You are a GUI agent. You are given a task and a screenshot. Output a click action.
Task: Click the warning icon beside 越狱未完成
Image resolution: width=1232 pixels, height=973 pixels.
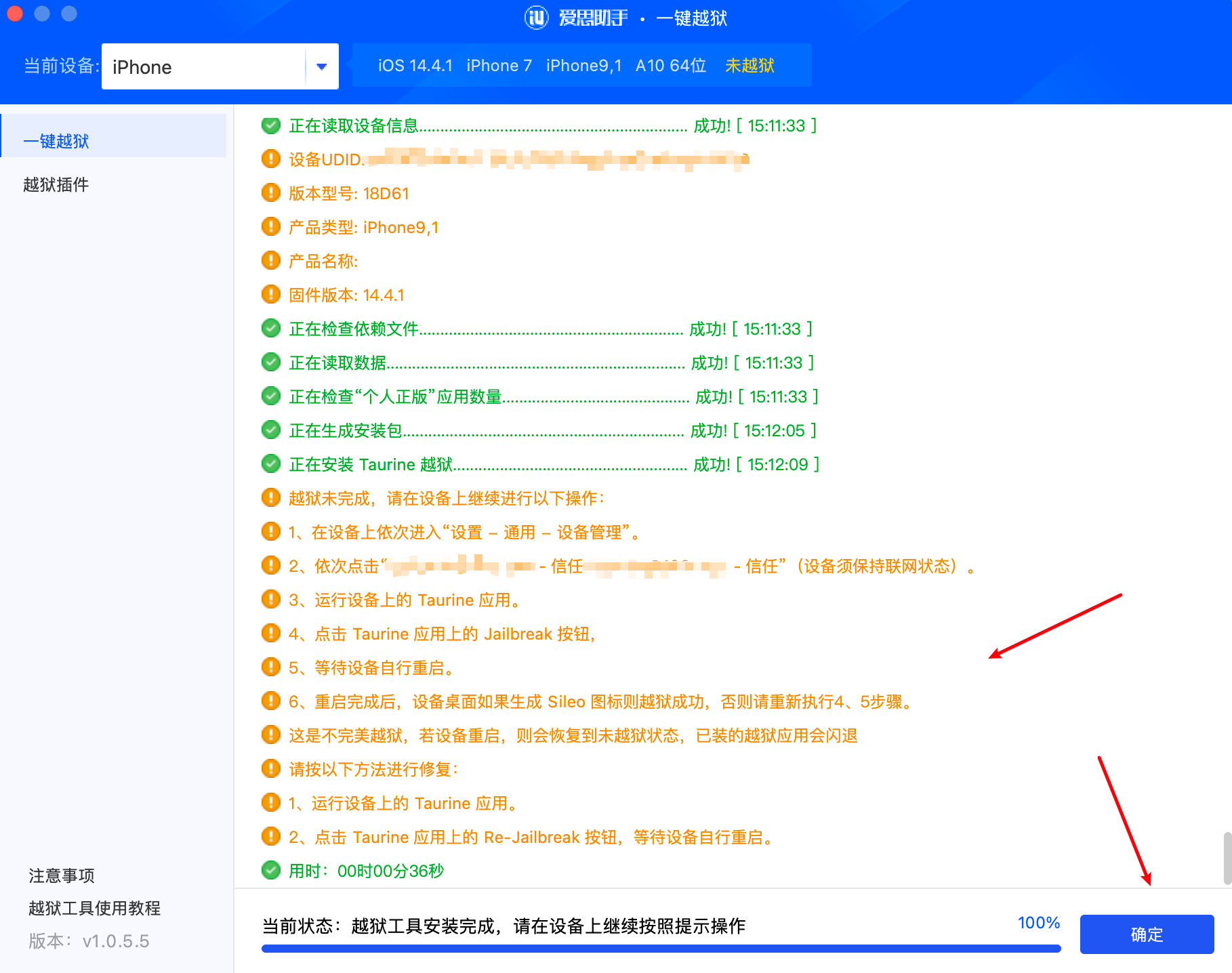pos(271,498)
